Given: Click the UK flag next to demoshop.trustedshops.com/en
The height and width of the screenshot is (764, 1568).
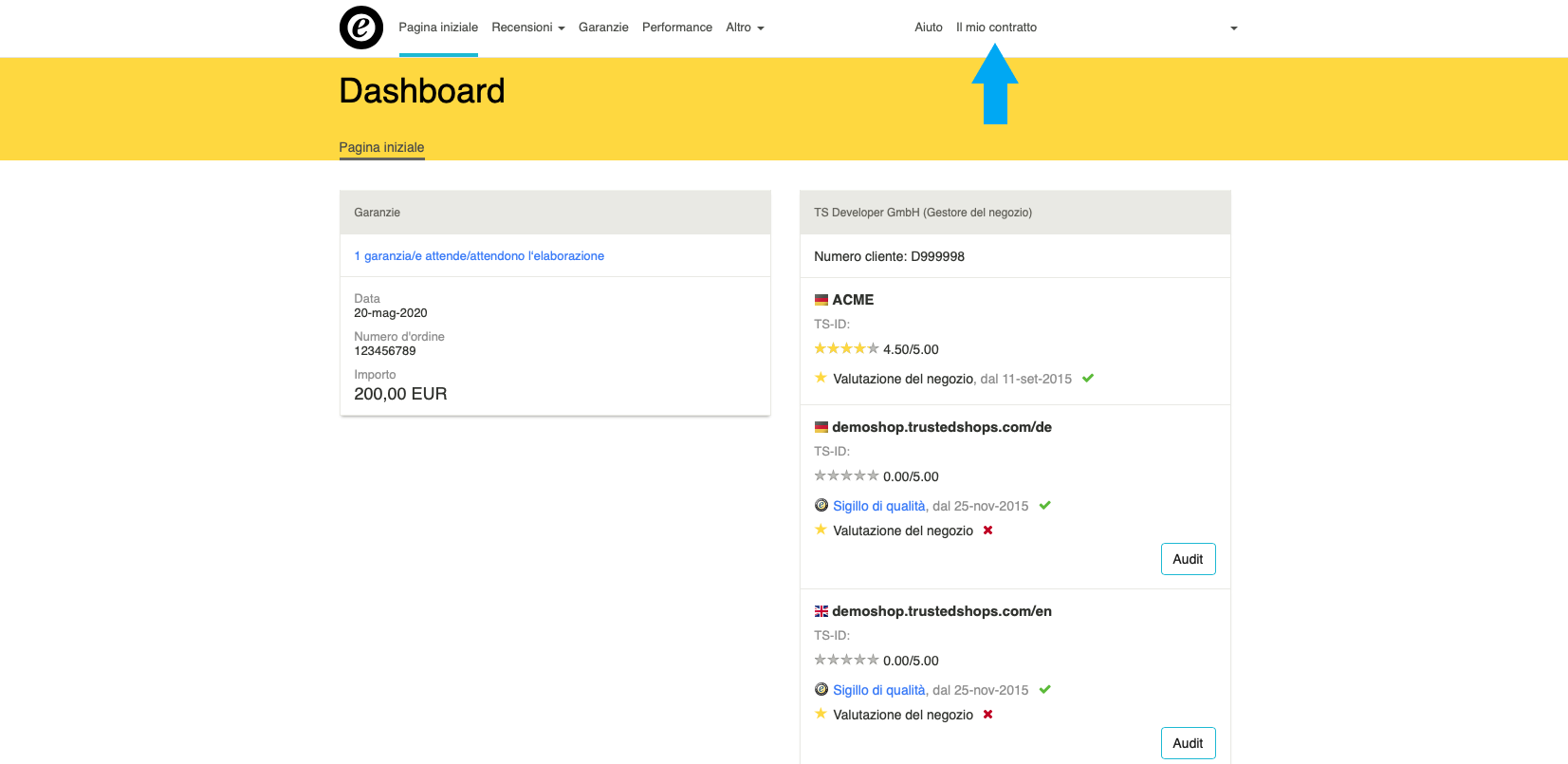Looking at the screenshot, I should coord(821,611).
